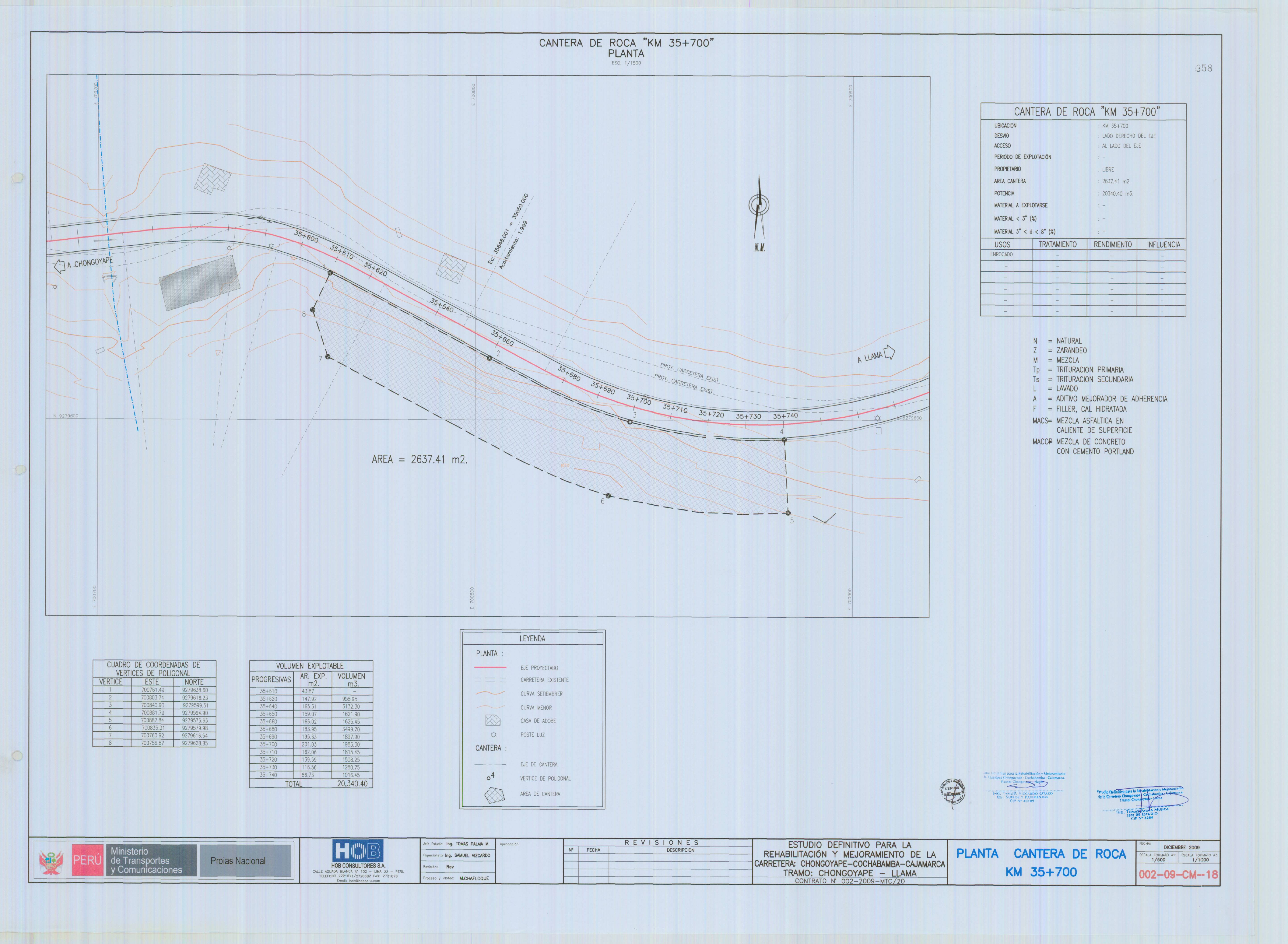This screenshot has width=1288, height=944.
Task: Click polygon vertex marker 7 on the plan
Action: [x=328, y=357]
